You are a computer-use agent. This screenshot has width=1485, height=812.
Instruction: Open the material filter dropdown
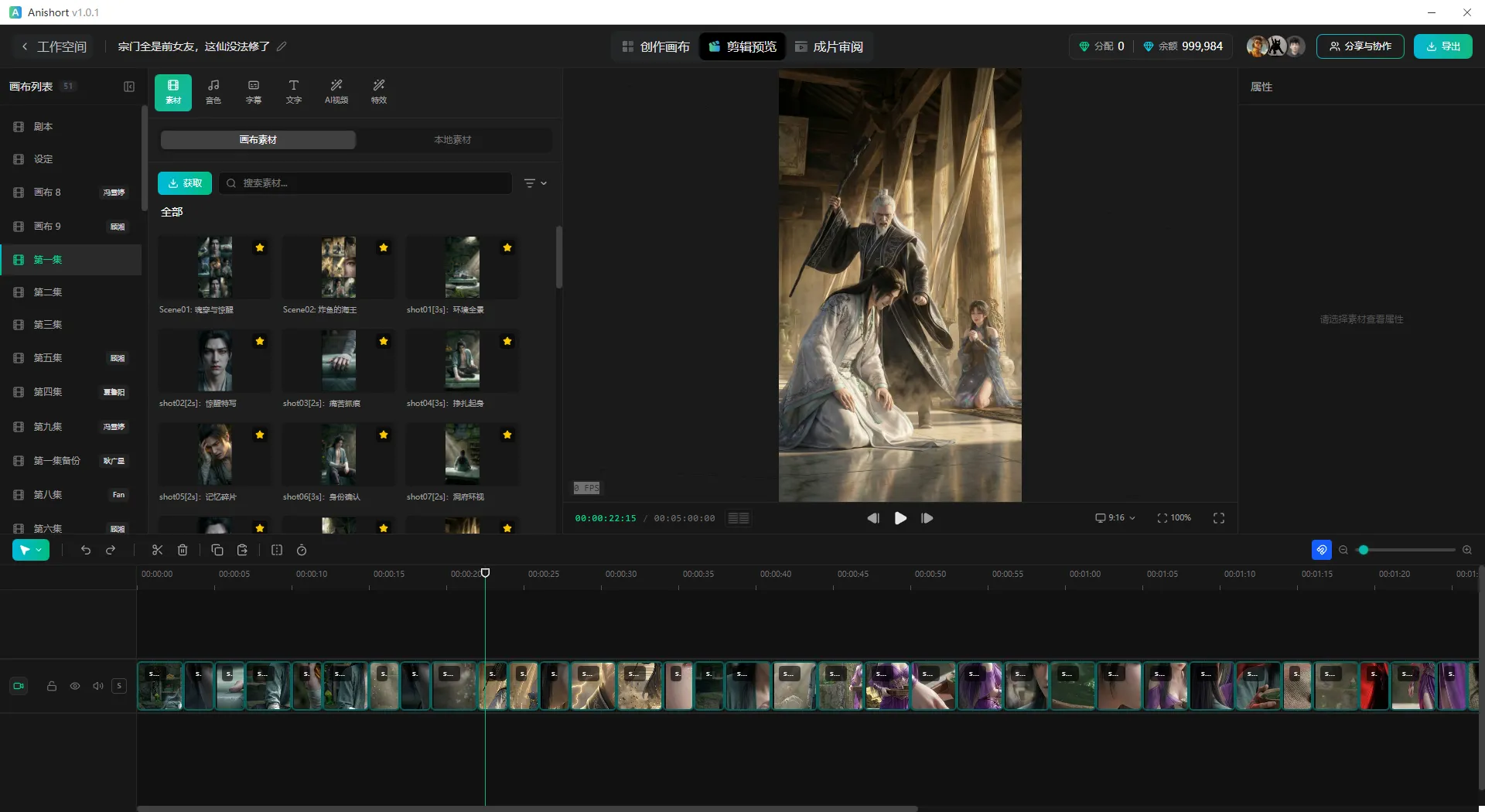[534, 183]
